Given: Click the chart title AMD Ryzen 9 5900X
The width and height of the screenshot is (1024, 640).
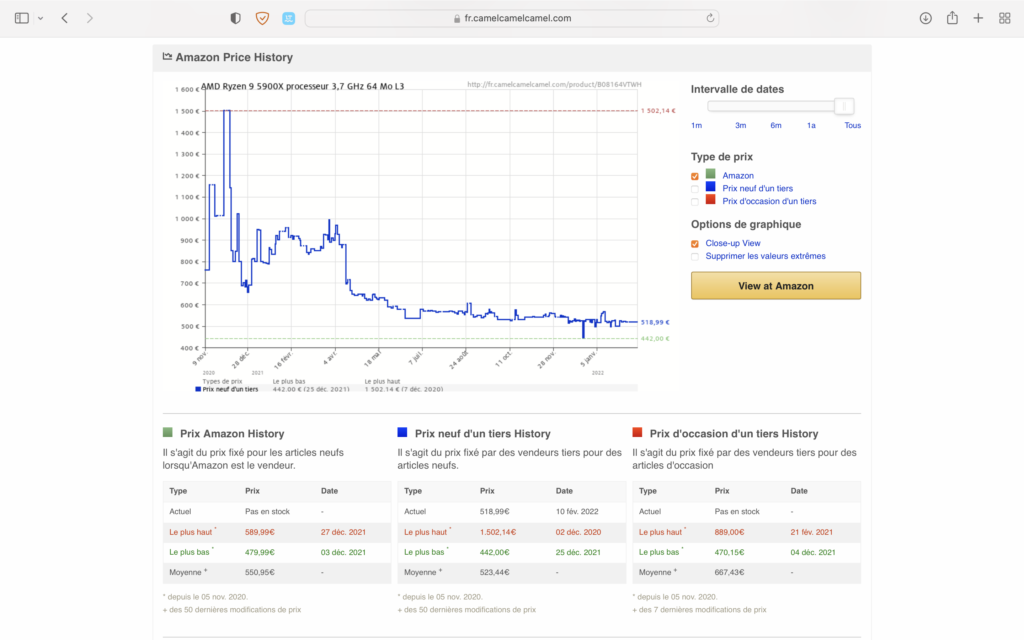Looking at the screenshot, I should pos(302,86).
